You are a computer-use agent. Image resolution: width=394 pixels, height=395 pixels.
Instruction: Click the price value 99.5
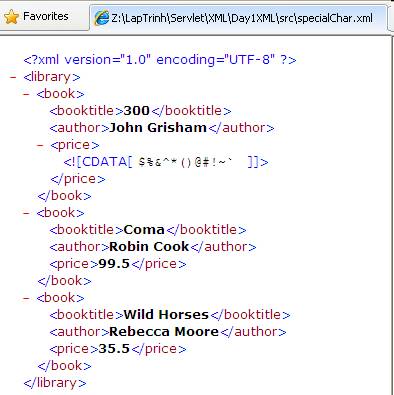tap(114, 264)
